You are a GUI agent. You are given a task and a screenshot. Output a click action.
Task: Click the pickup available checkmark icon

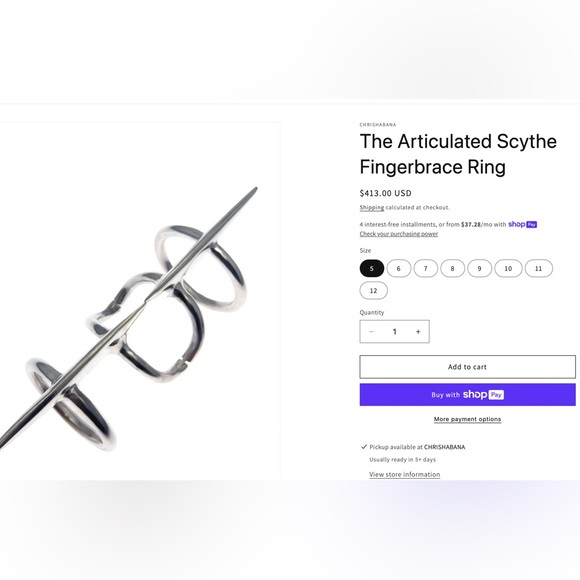(x=364, y=447)
